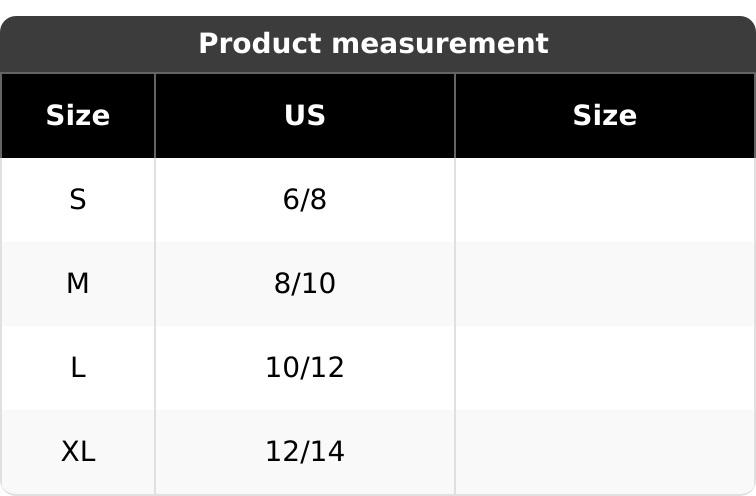Click the empty last-column cell in the L row

(x=605, y=368)
